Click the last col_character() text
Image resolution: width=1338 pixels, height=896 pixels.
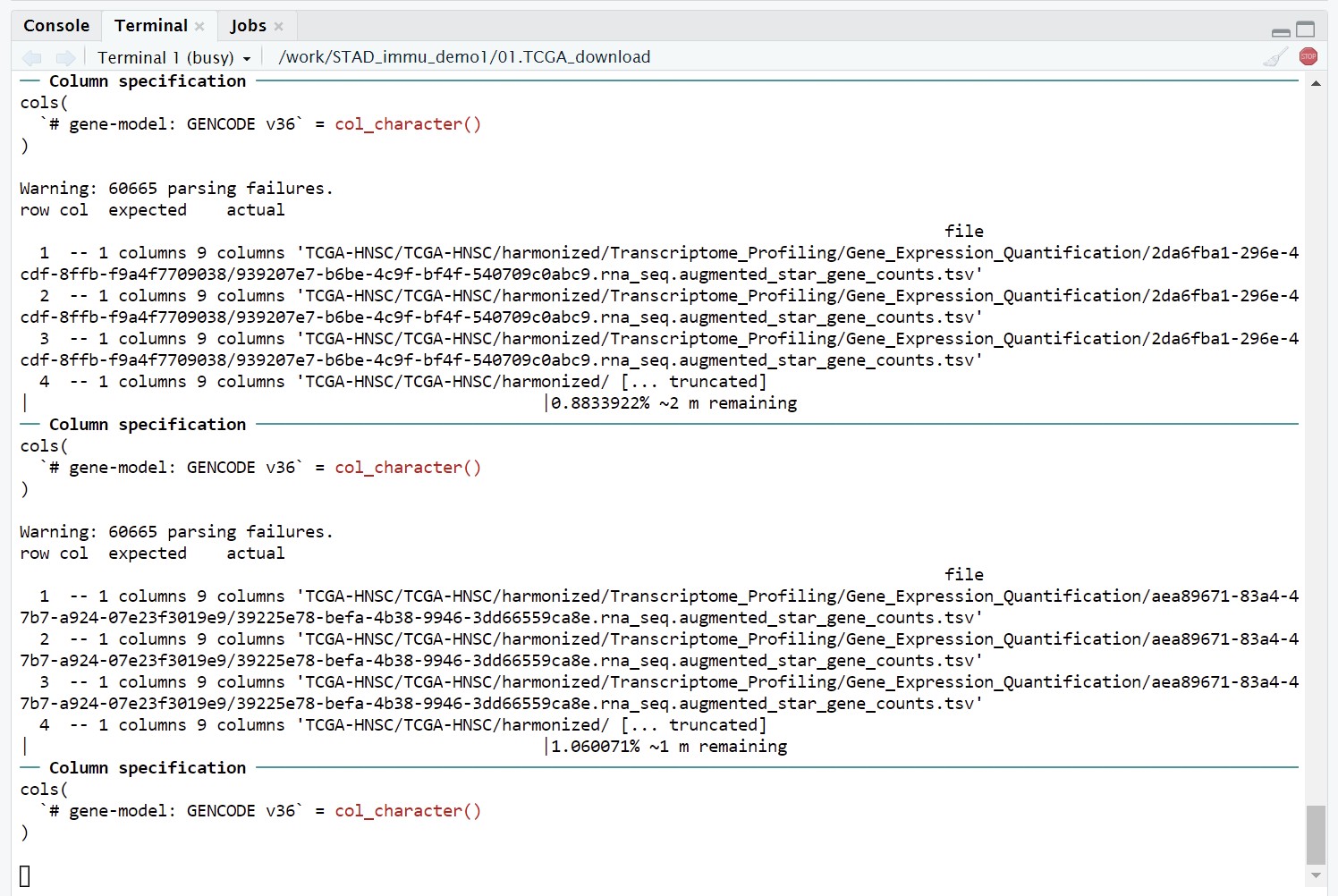tap(408, 811)
